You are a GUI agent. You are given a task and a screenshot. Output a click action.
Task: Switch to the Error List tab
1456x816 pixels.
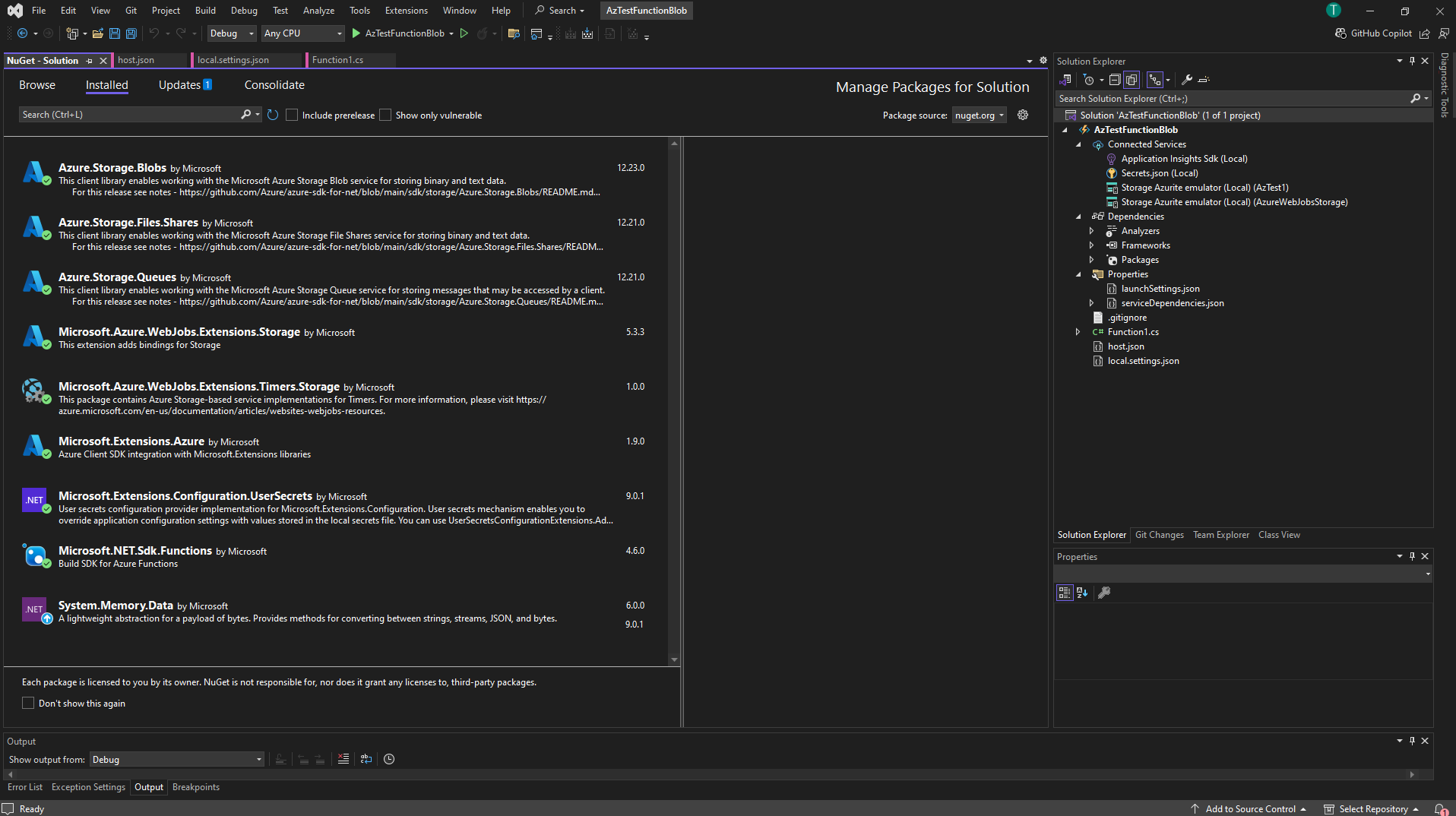(25, 787)
